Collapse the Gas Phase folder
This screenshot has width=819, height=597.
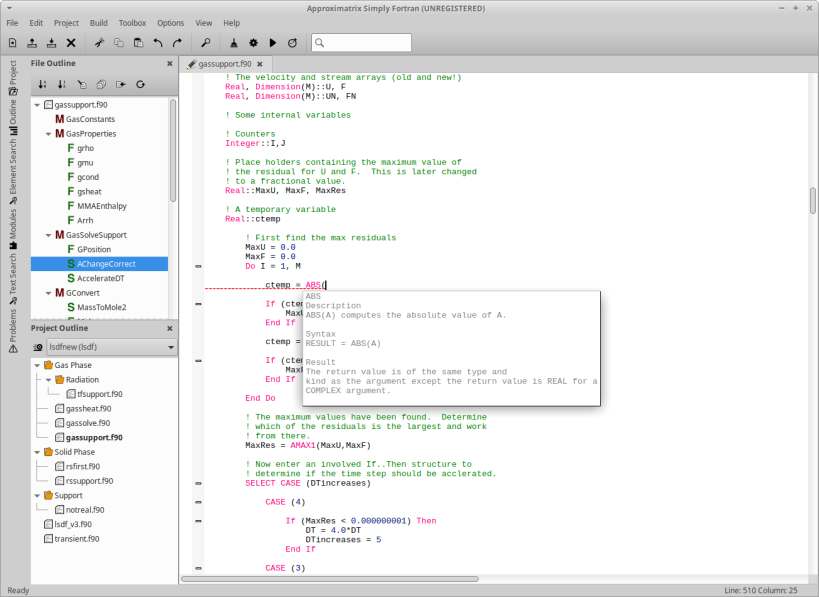click(37, 365)
